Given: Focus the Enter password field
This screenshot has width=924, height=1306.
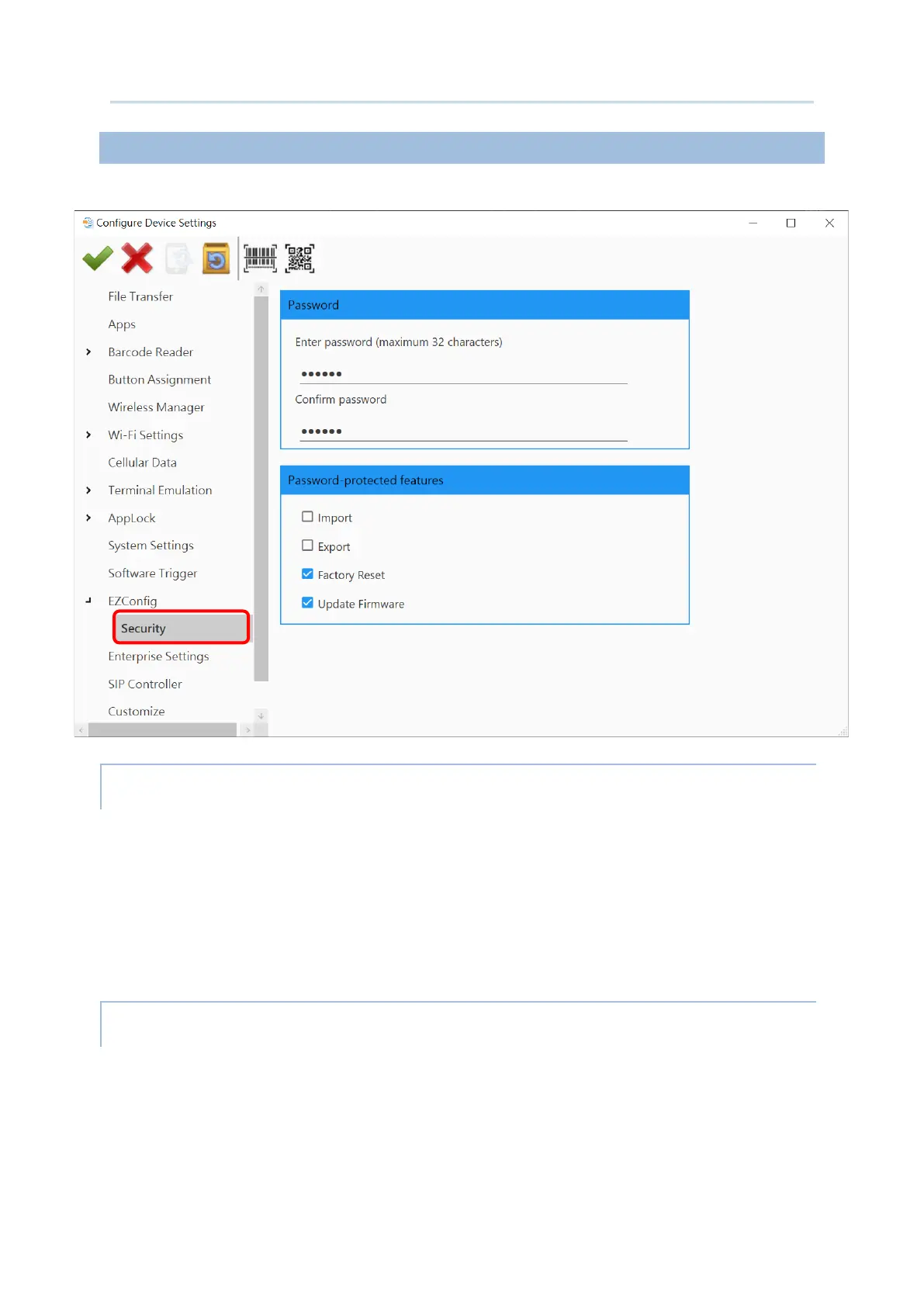Looking at the screenshot, I should (x=464, y=374).
